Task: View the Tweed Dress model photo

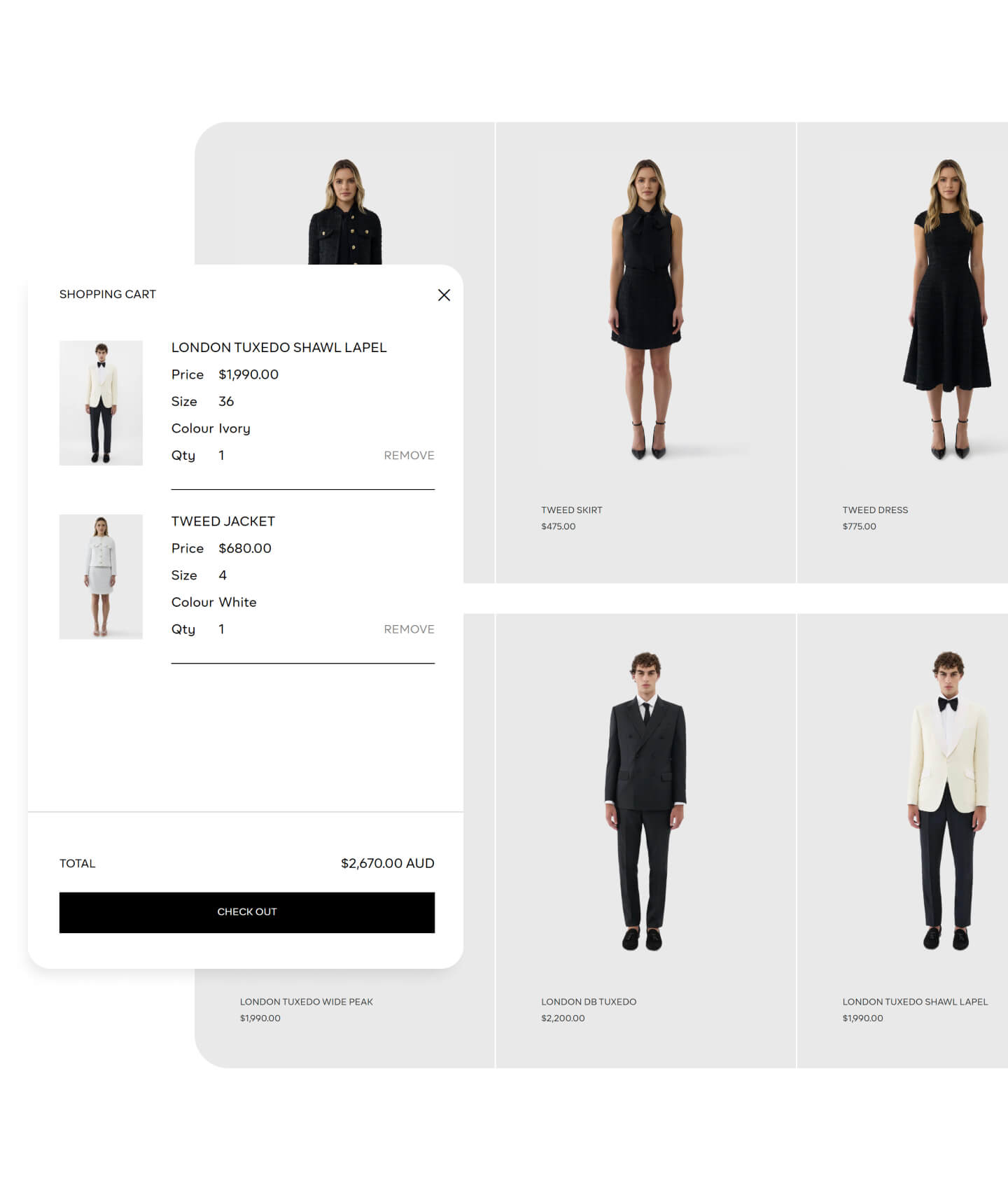Action: (948, 309)
